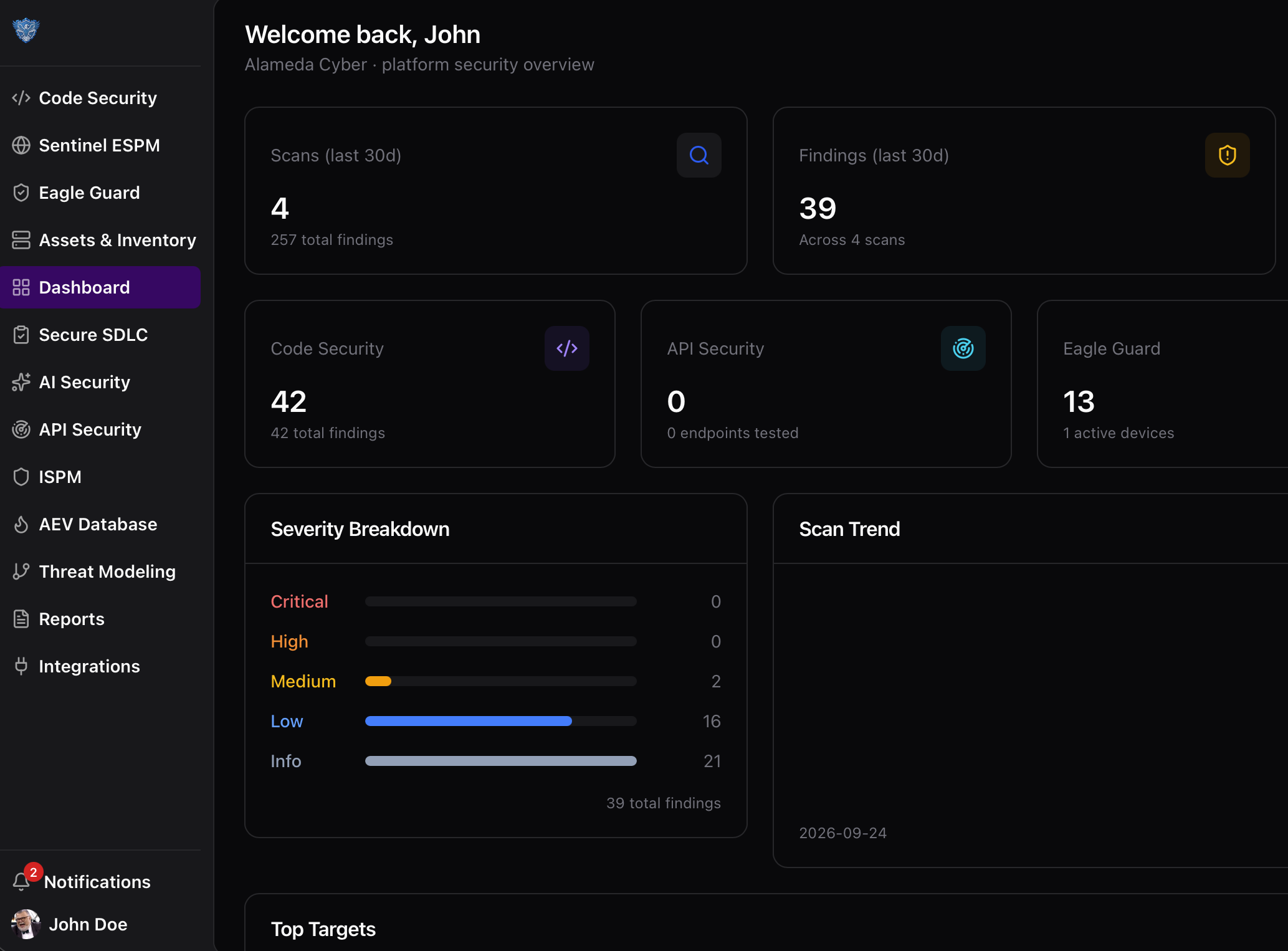Click the '39 total findings' text
The image size is (1288, 951).
(x=664, y=803)
